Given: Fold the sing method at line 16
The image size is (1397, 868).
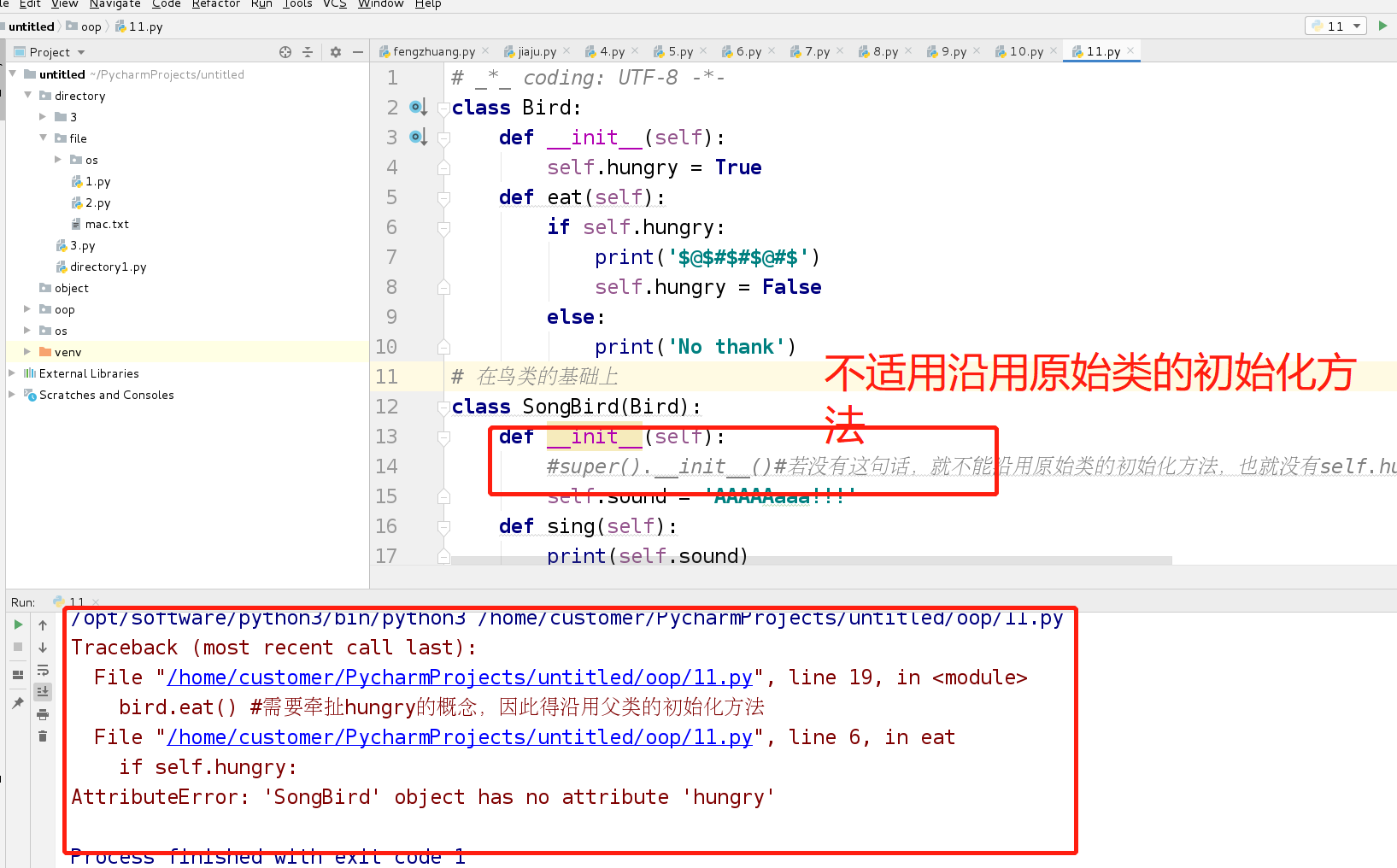Looking at the screenshot, I should point(443,527).
